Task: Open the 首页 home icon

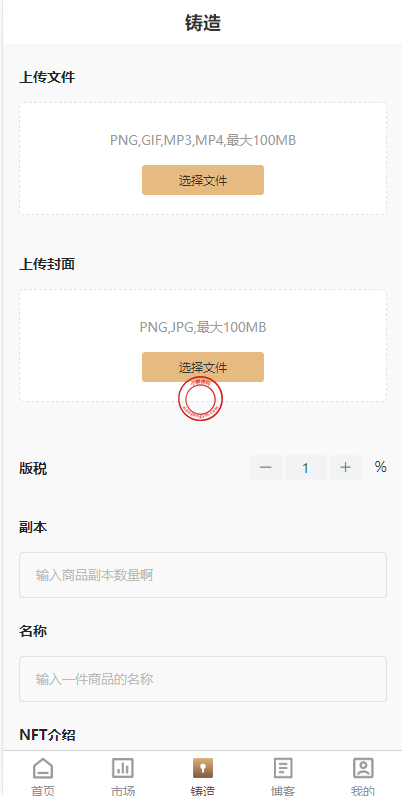Action: click(43, 768)
